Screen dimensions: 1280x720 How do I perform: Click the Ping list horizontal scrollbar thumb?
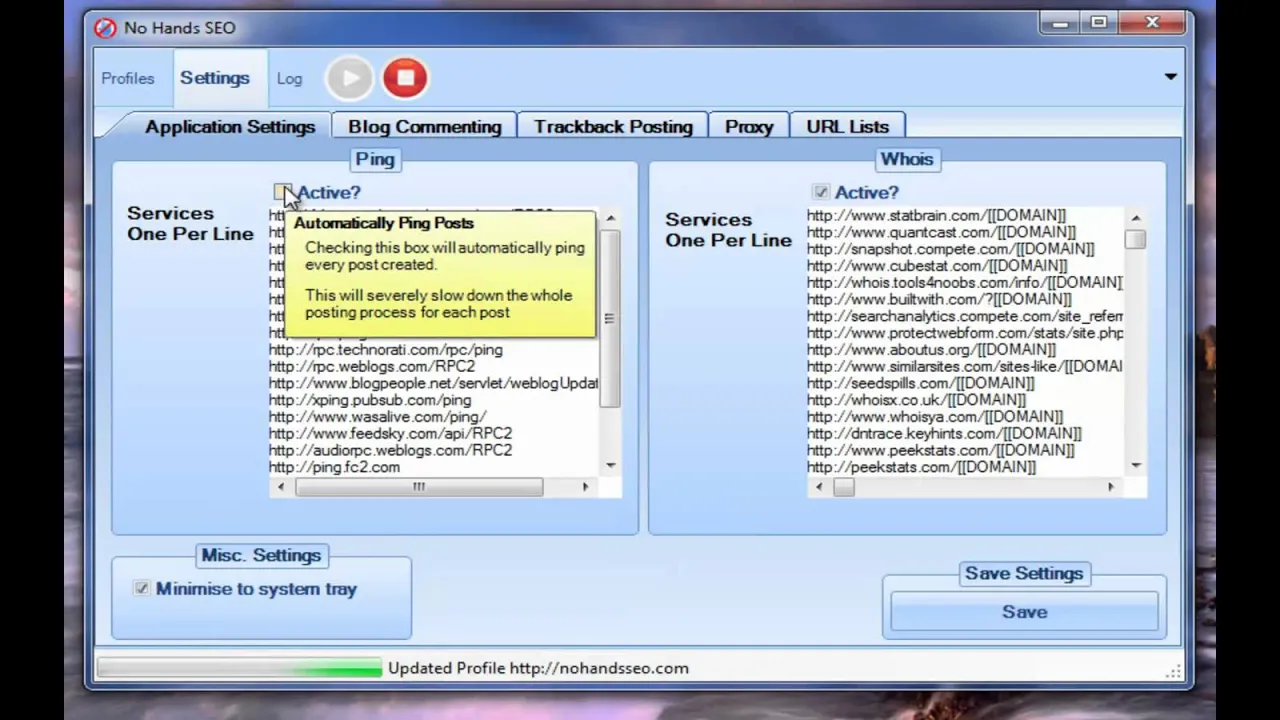click(419, 487)
